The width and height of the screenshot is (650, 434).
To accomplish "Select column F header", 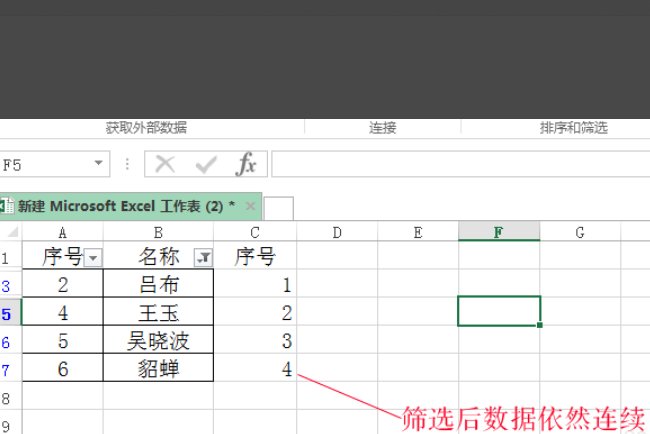I will point(499,231).
